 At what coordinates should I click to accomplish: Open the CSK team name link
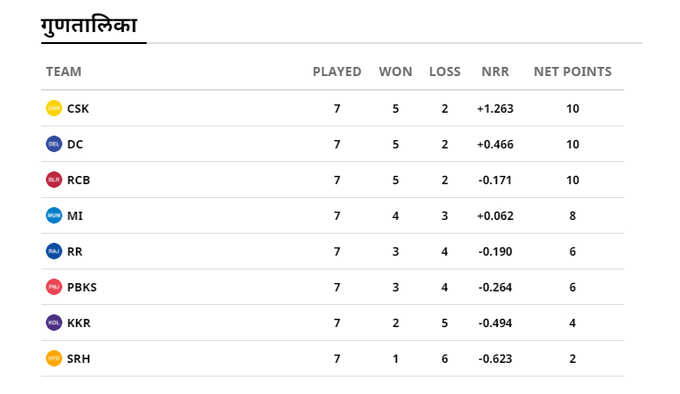(78, 108)
